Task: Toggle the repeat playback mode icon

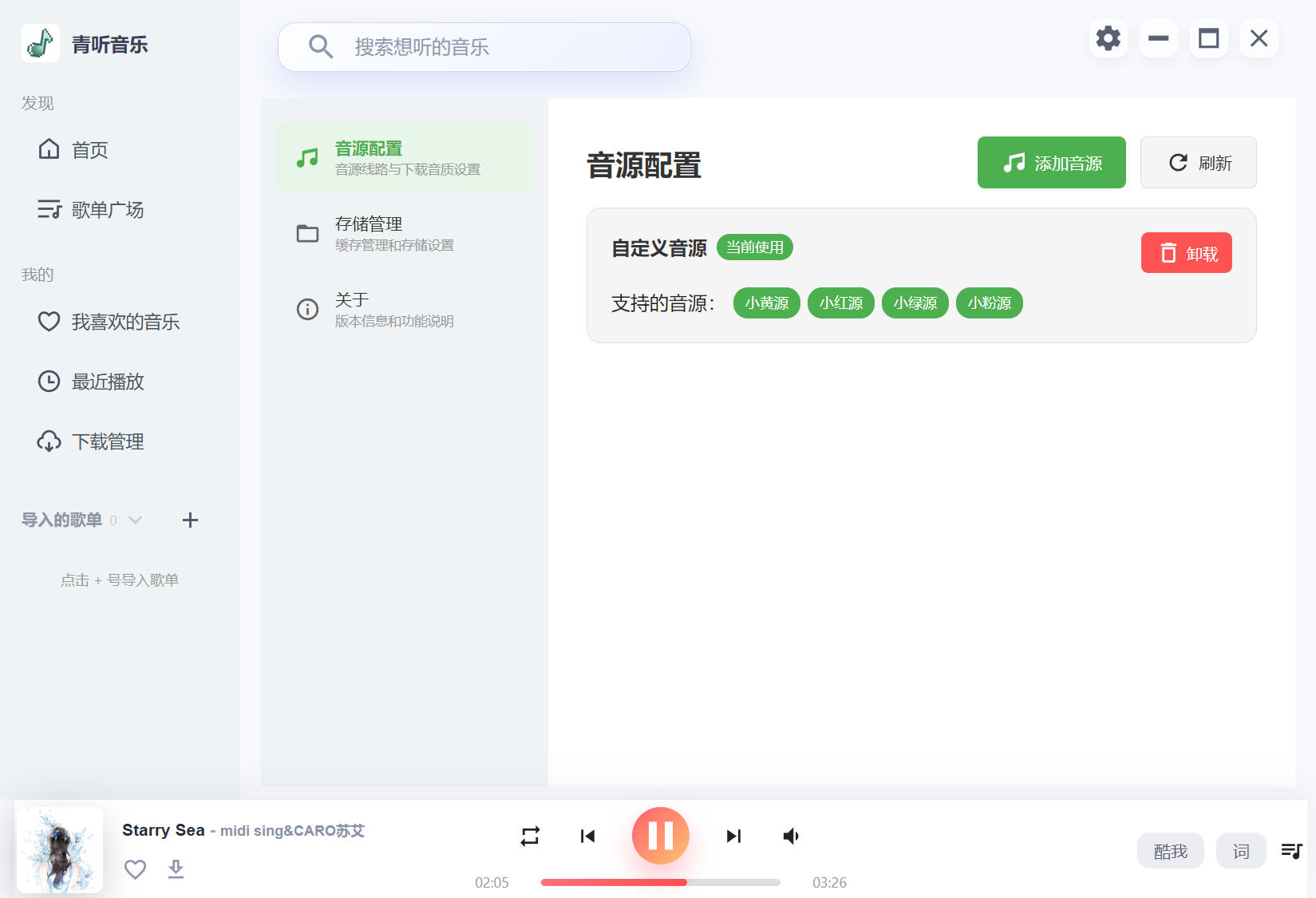Action: 530,836
